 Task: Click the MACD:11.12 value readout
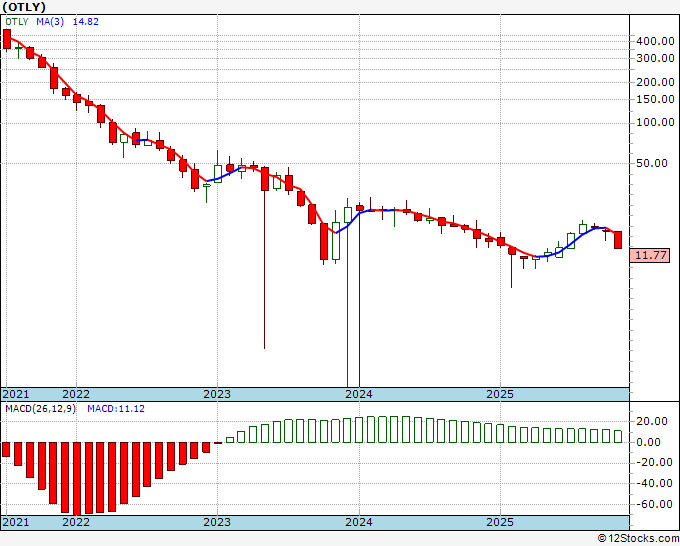point(116,409)
